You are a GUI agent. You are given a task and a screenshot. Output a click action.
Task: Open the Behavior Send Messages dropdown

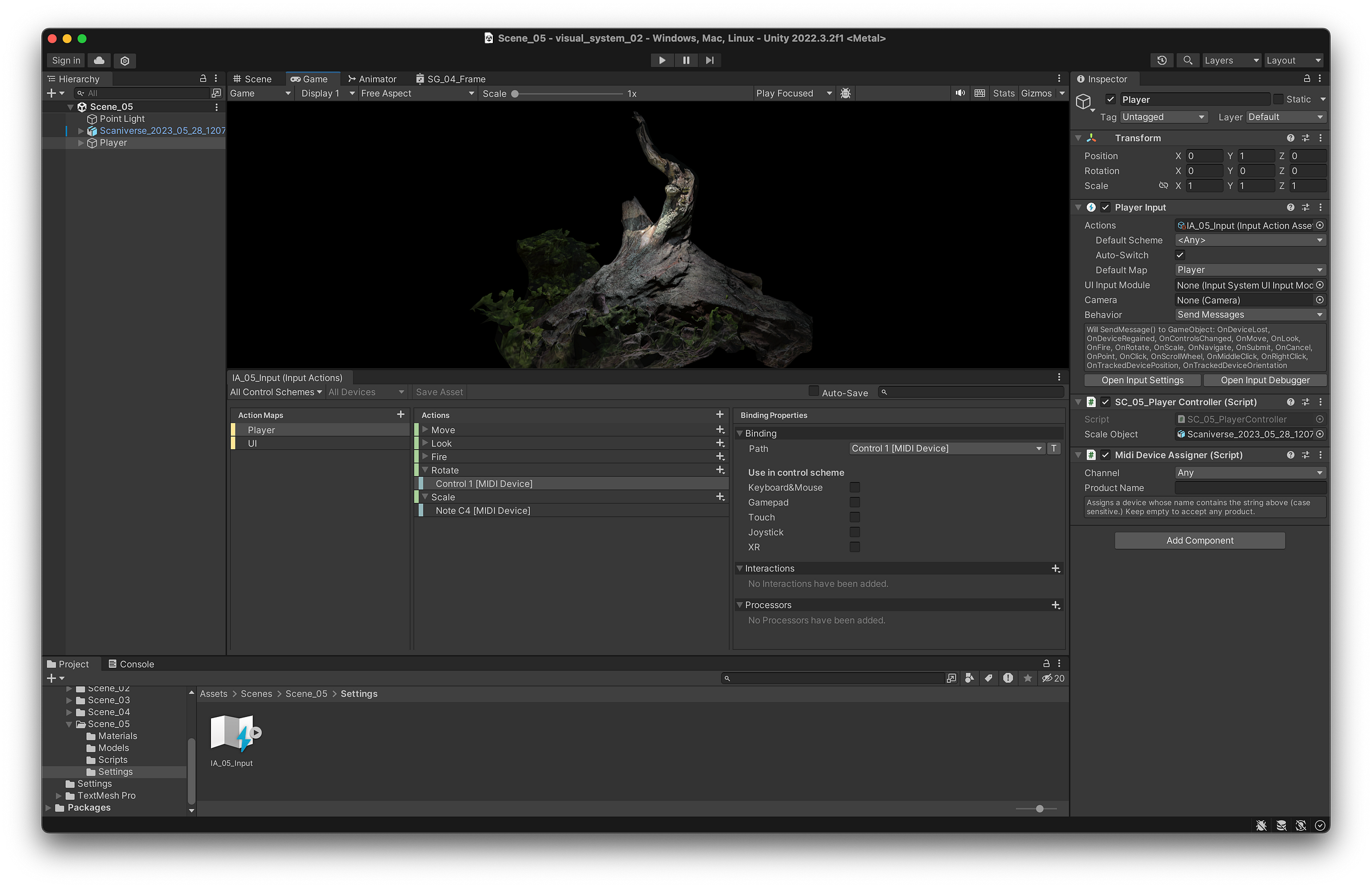[x=1250, y=314]
